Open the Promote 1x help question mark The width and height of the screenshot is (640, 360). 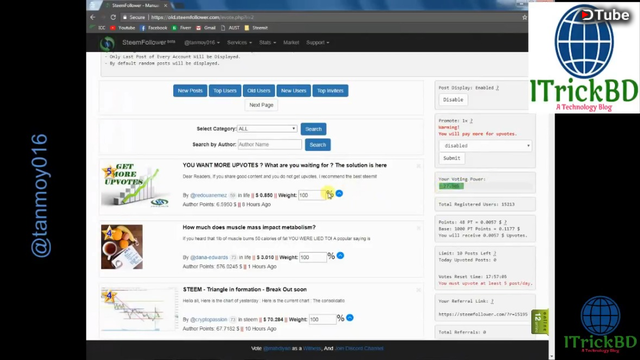point(471,121)
